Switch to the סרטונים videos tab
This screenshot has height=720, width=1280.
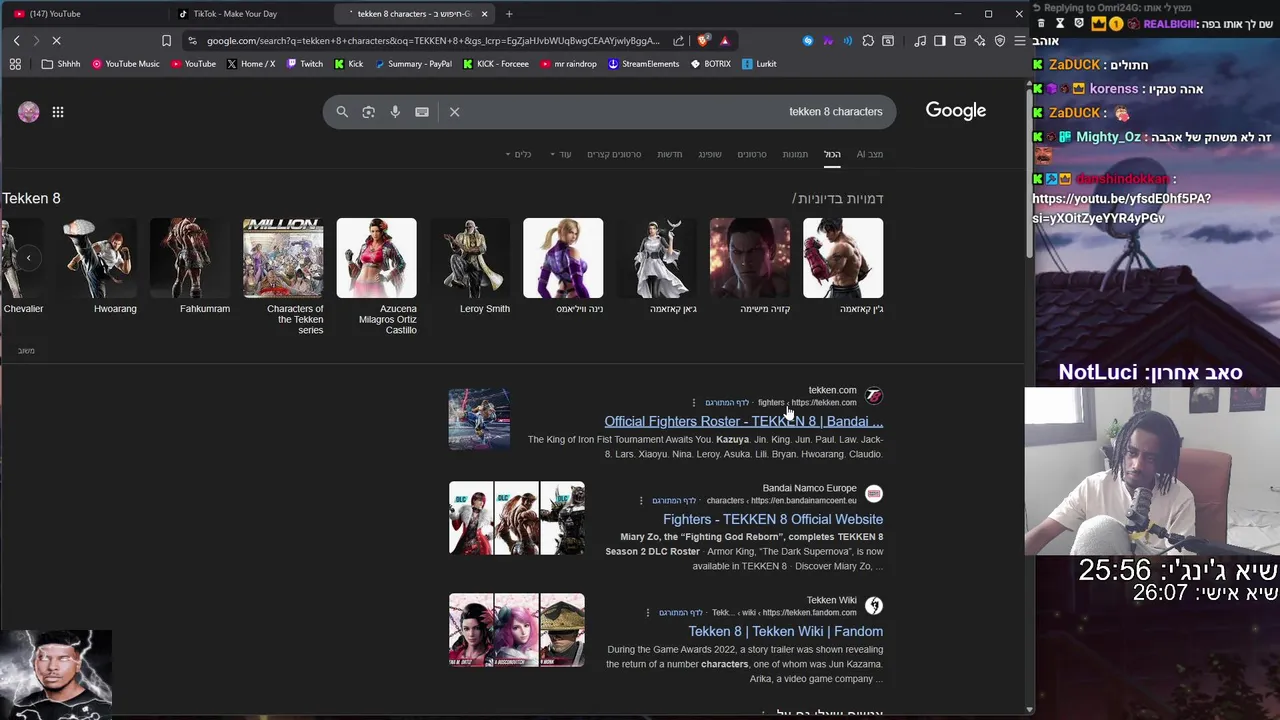coord(752,154)
